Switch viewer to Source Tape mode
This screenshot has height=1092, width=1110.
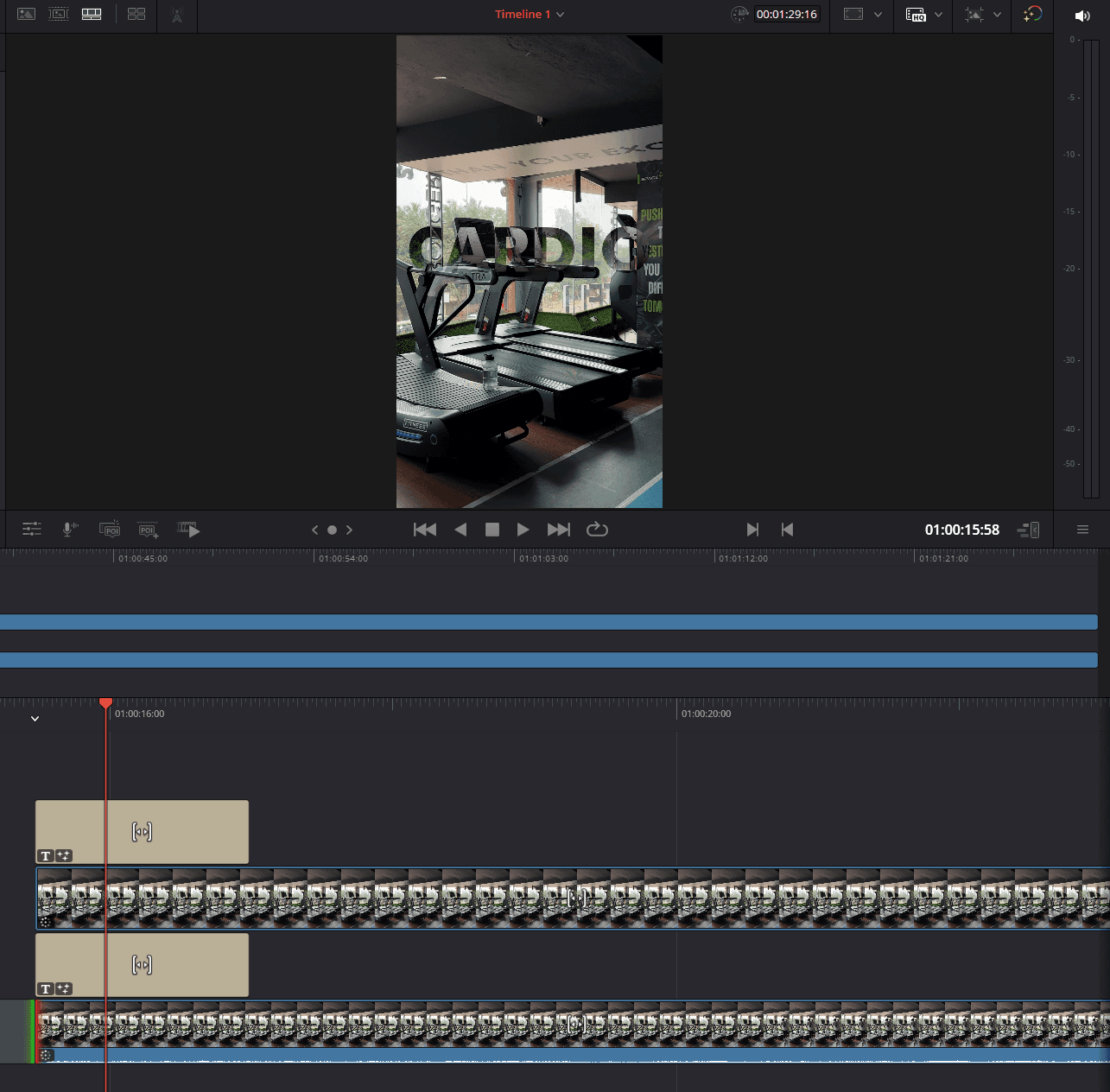click(59, 15)
